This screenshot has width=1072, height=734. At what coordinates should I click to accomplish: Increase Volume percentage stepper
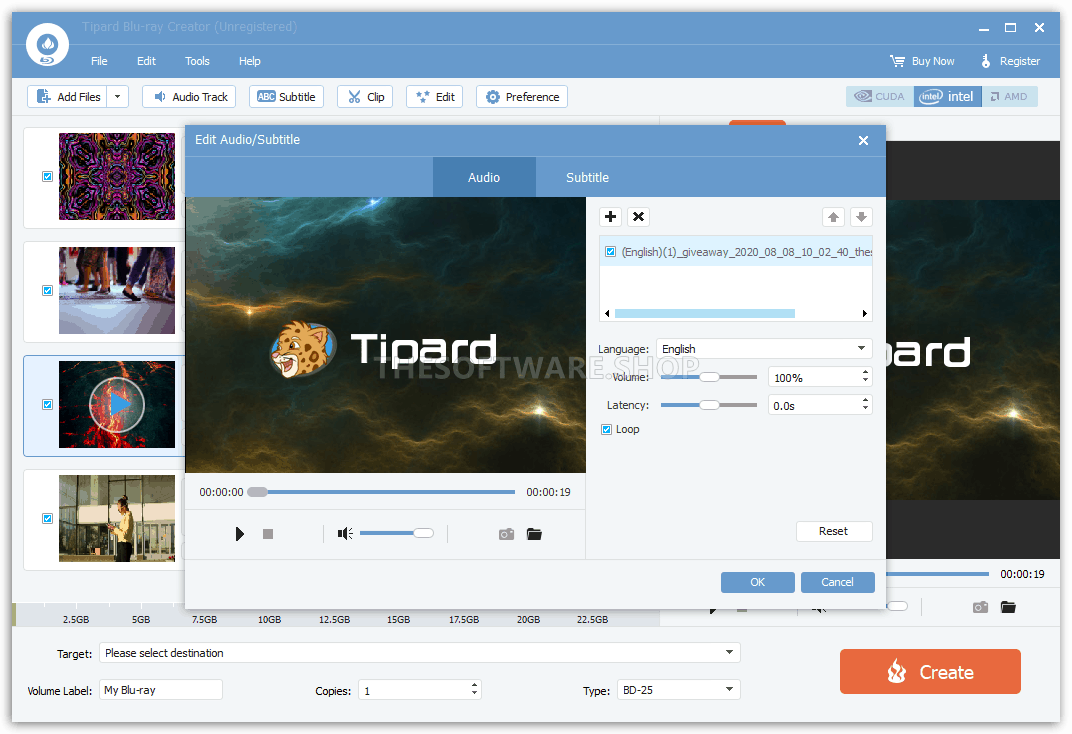click(866, 372)
